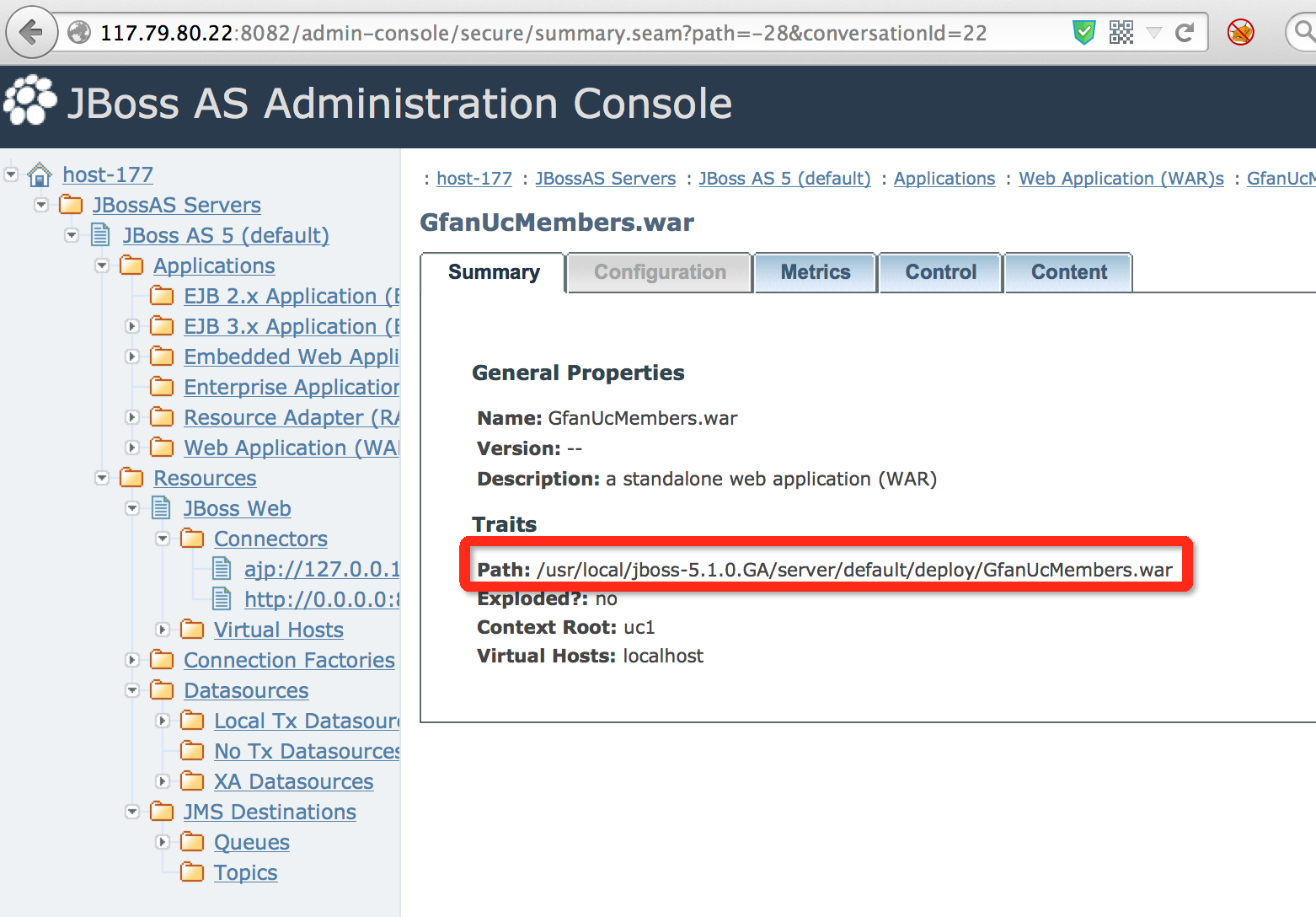Open the address bar history dropdown arrow
This screenshot has height=917, width=1316.
(x=1154, y=33)
